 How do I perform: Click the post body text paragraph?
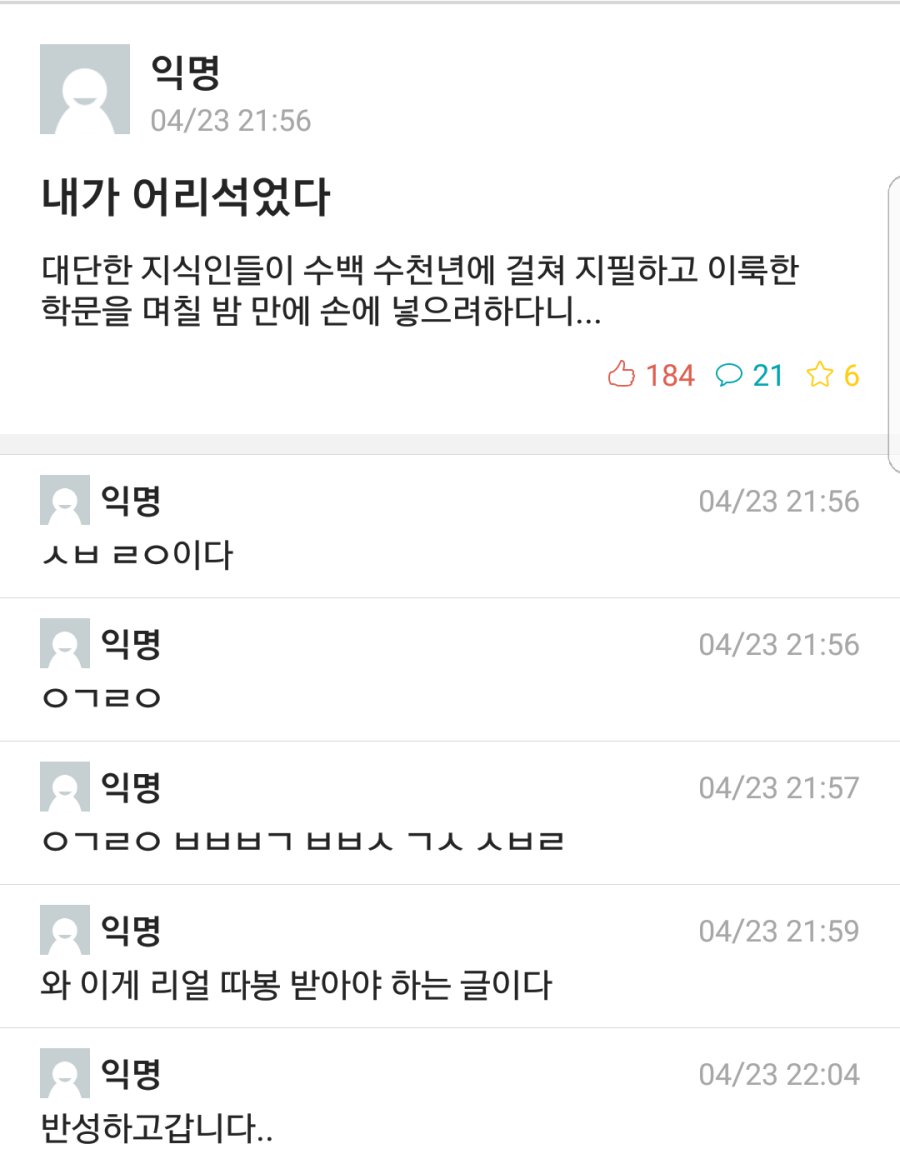click(x=420, y=293)
